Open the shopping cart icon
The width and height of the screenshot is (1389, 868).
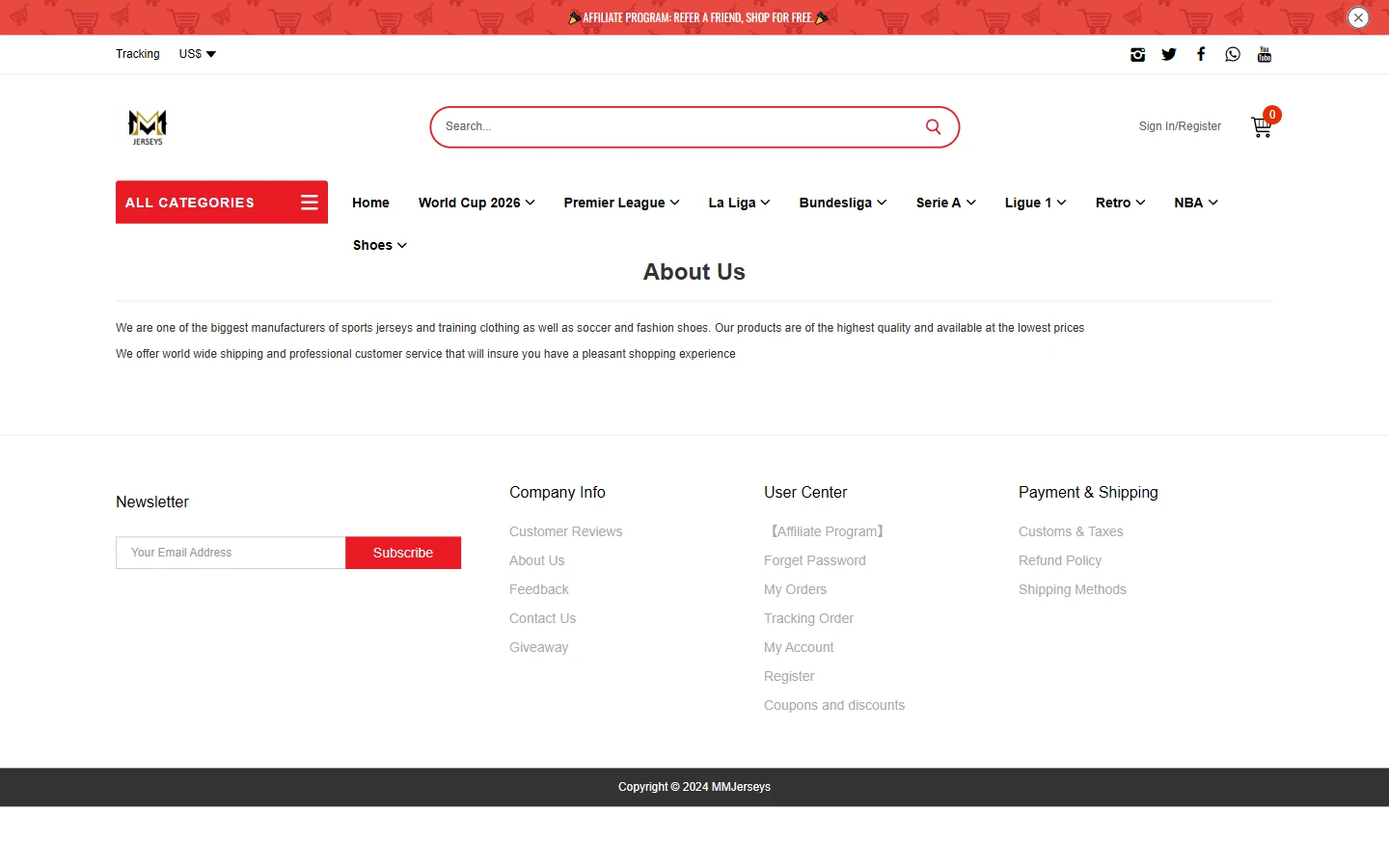1262,126
